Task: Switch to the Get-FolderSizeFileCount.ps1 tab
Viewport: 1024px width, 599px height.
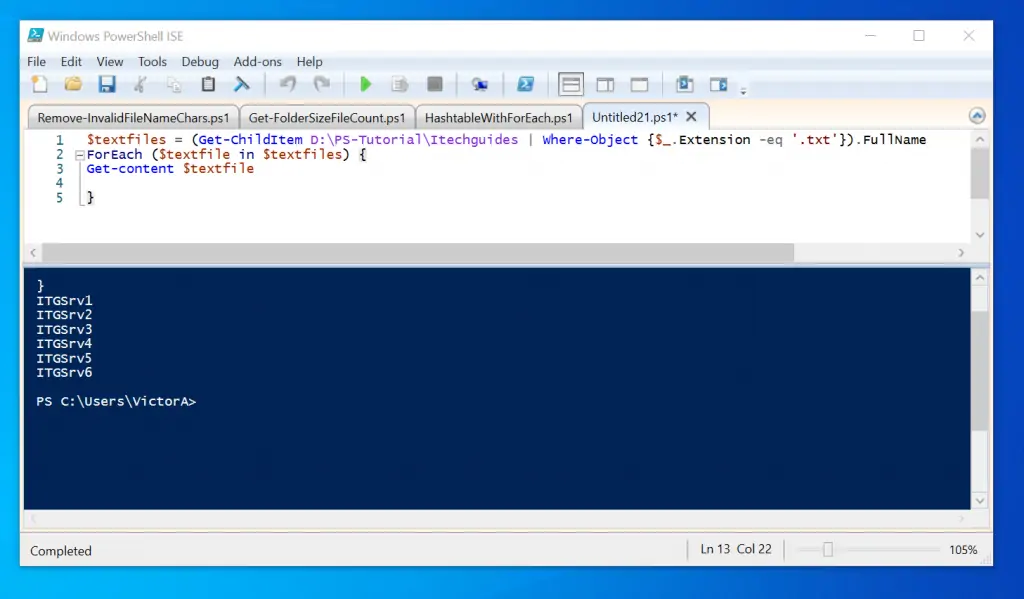Action: (327, 117)
